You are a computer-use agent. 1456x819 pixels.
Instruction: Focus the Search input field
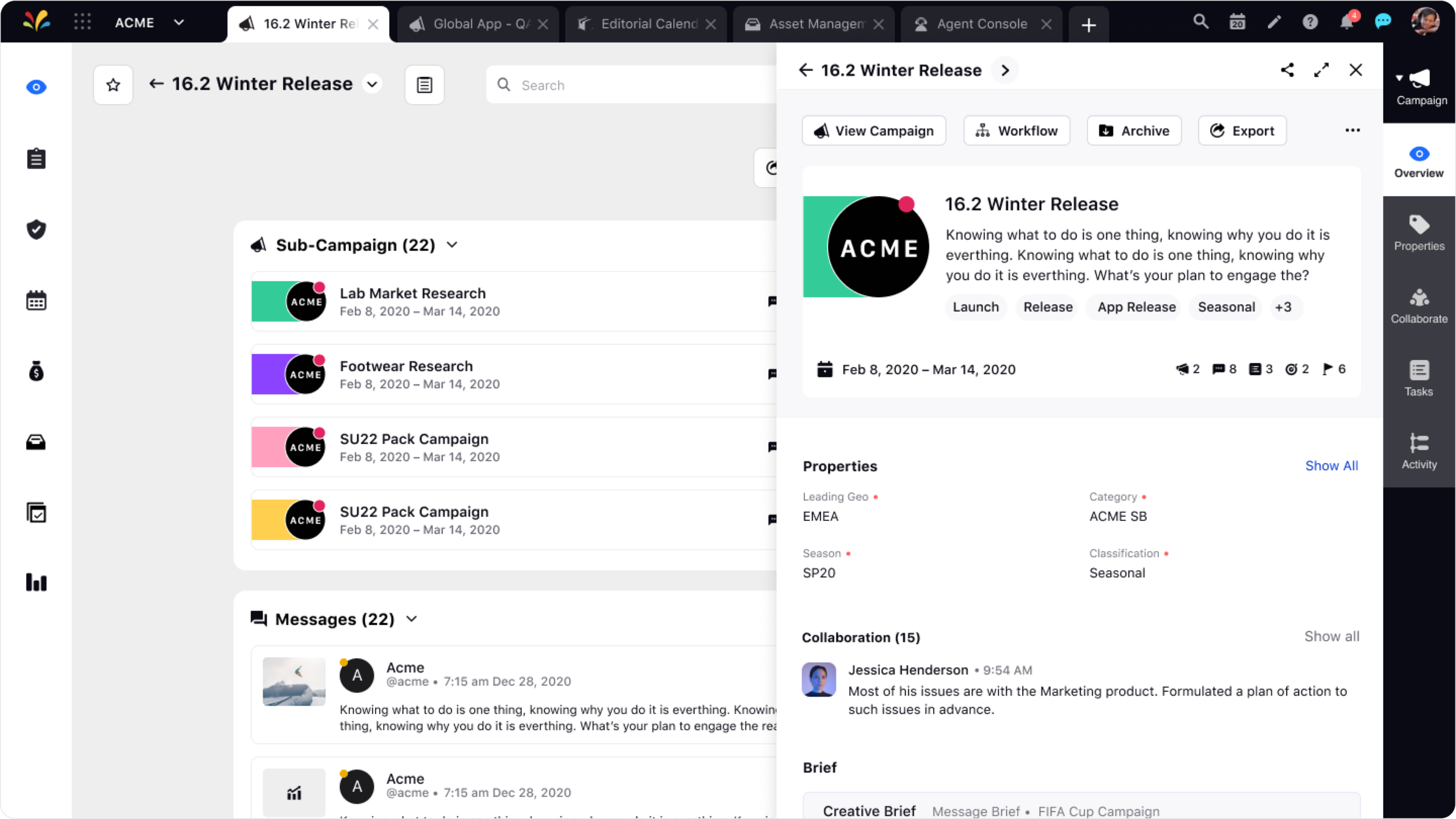tap(632, 85)
